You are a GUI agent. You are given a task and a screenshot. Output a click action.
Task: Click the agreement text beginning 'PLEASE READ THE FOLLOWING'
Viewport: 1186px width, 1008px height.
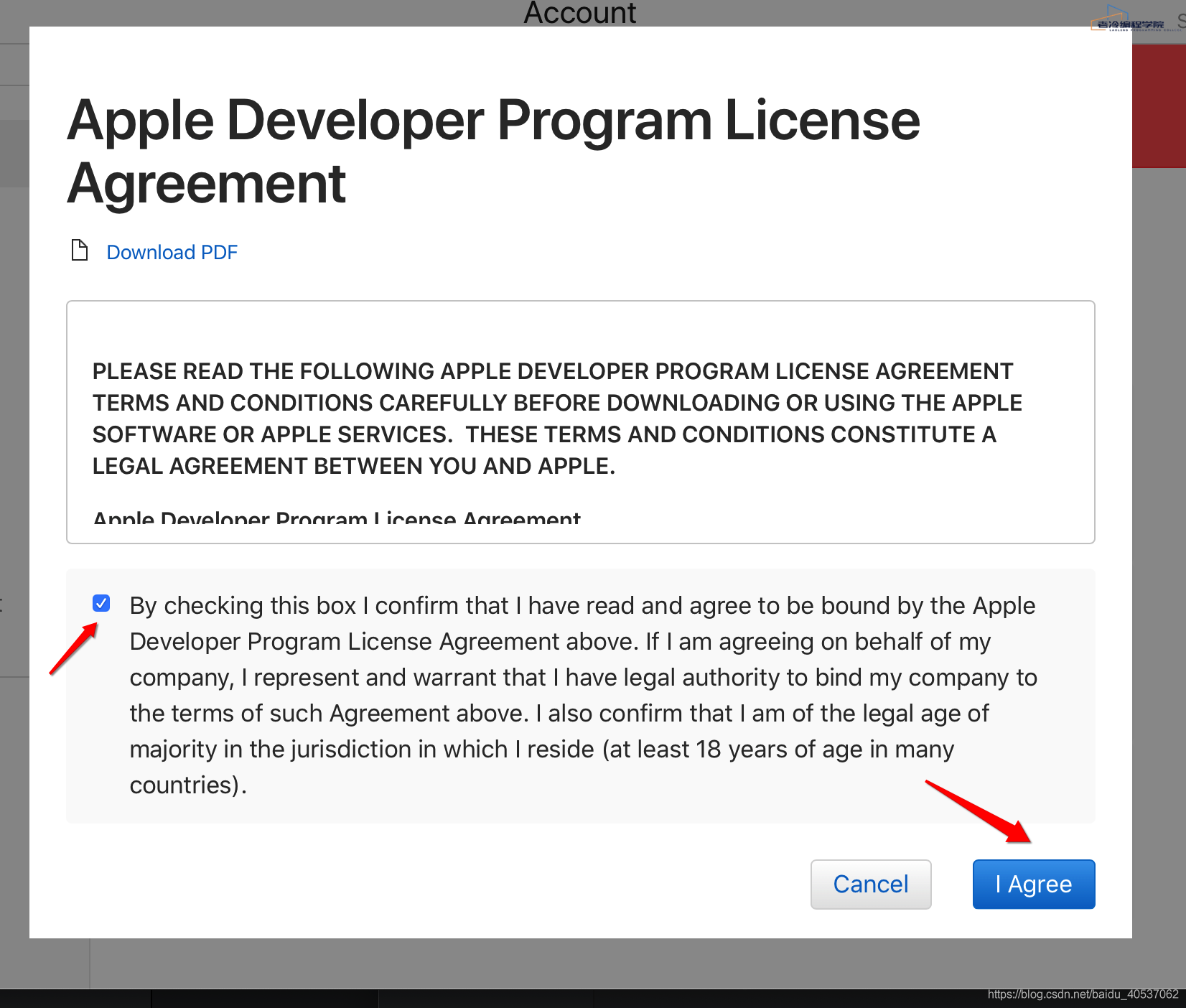click(x=557, y=419)
